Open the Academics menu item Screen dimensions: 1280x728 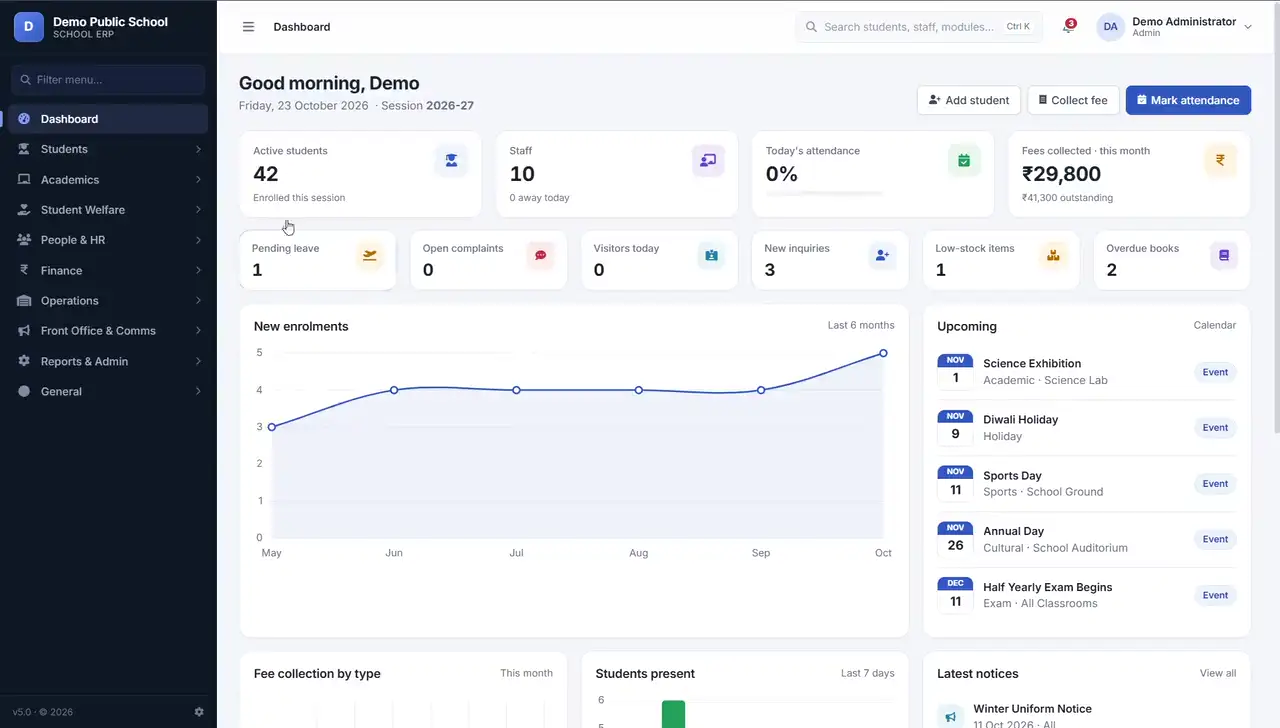[x=108, y=180]
